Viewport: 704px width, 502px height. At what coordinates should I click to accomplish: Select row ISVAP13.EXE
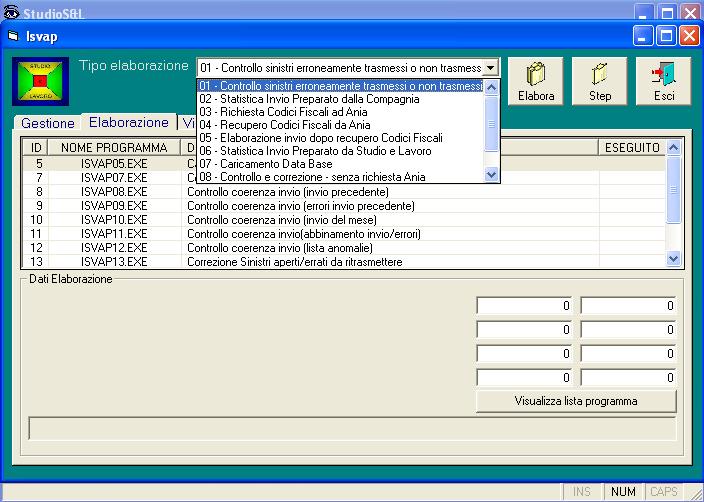point(343,261)
